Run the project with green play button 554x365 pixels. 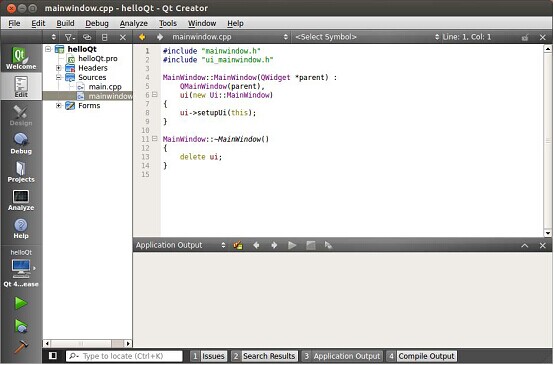(21, 303)
